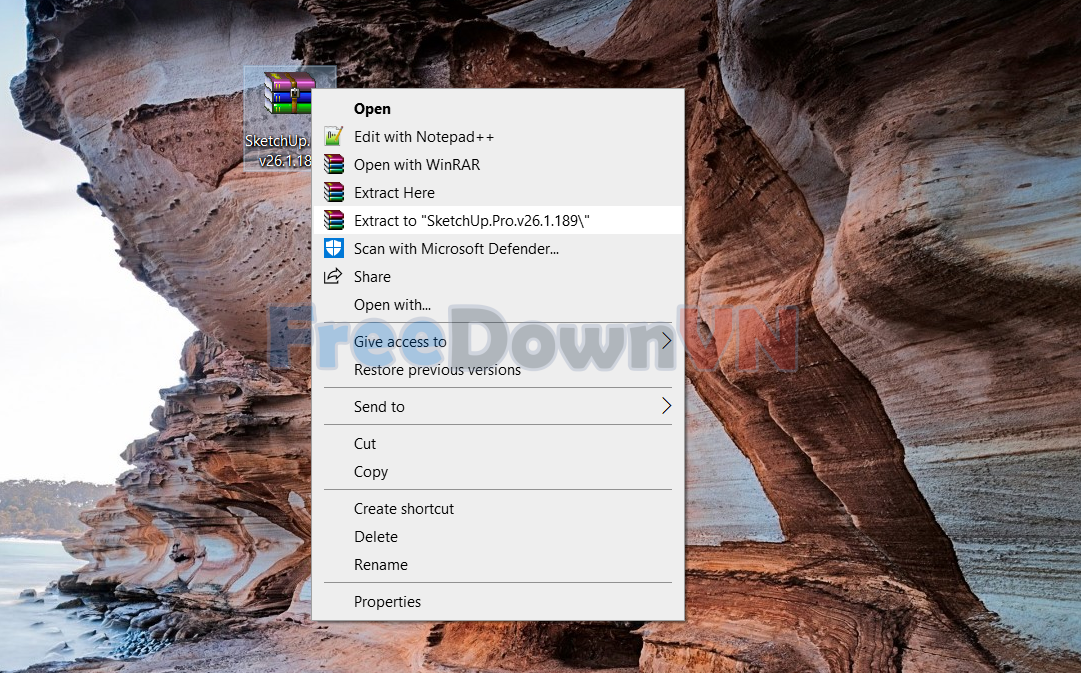Click the Notepad++ icon in context menu
Viewport: 1081px width, 673px height.
[x=333, y=137]
